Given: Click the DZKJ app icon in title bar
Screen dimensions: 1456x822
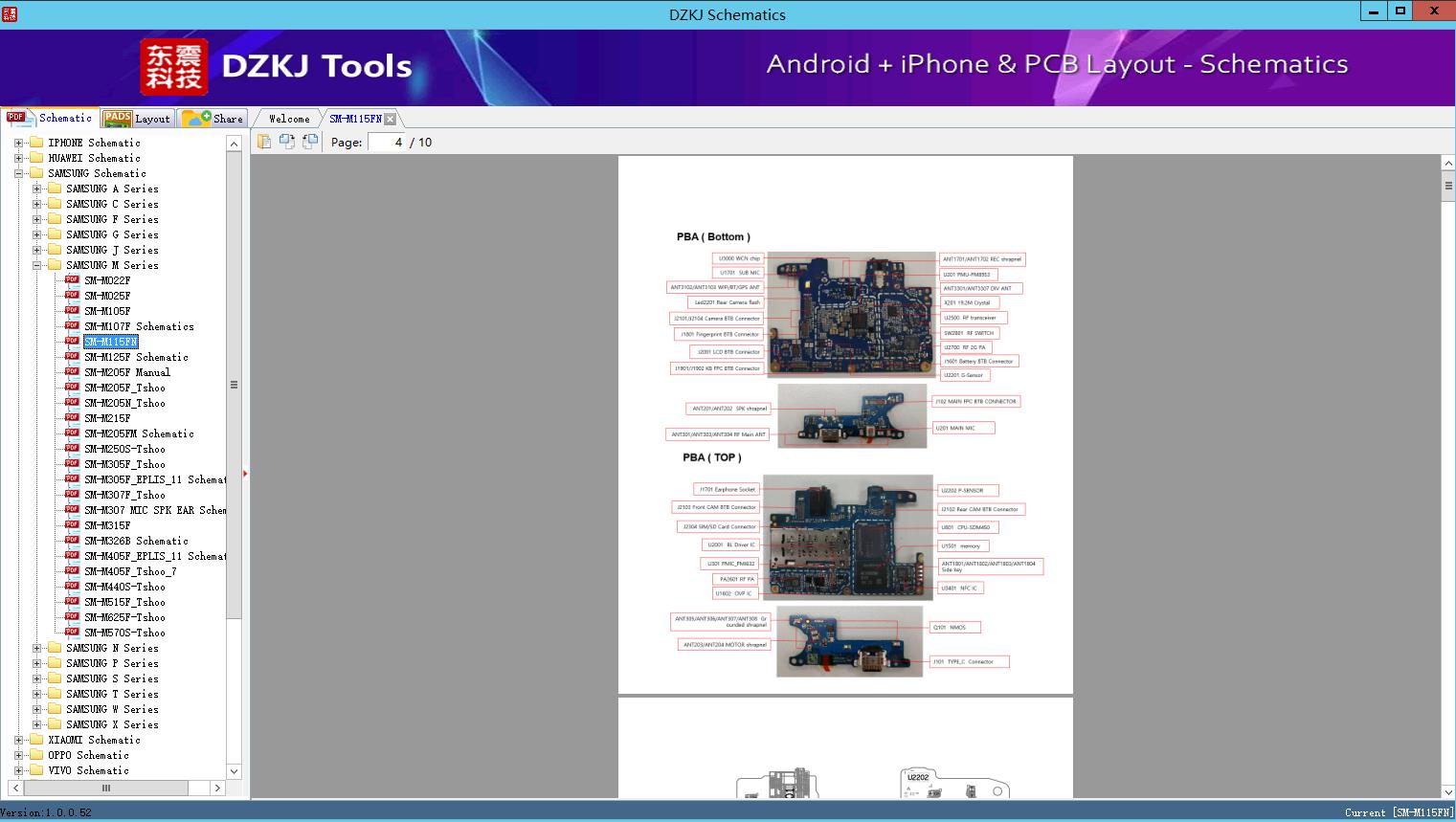Looking at the screenshot, I should 10,13.
